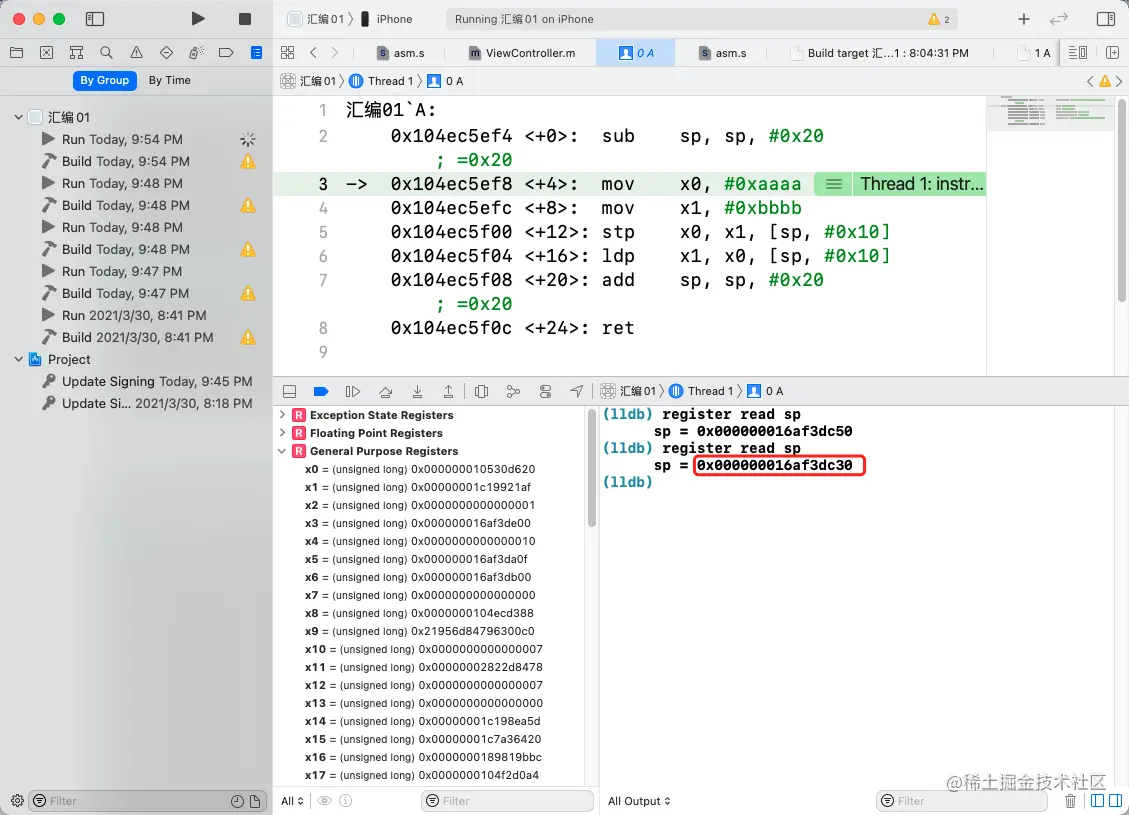The height and width of the screenshot is (815, 1129).
Task: Click Simulate Location arrow icon
Action: coord(576,391)
